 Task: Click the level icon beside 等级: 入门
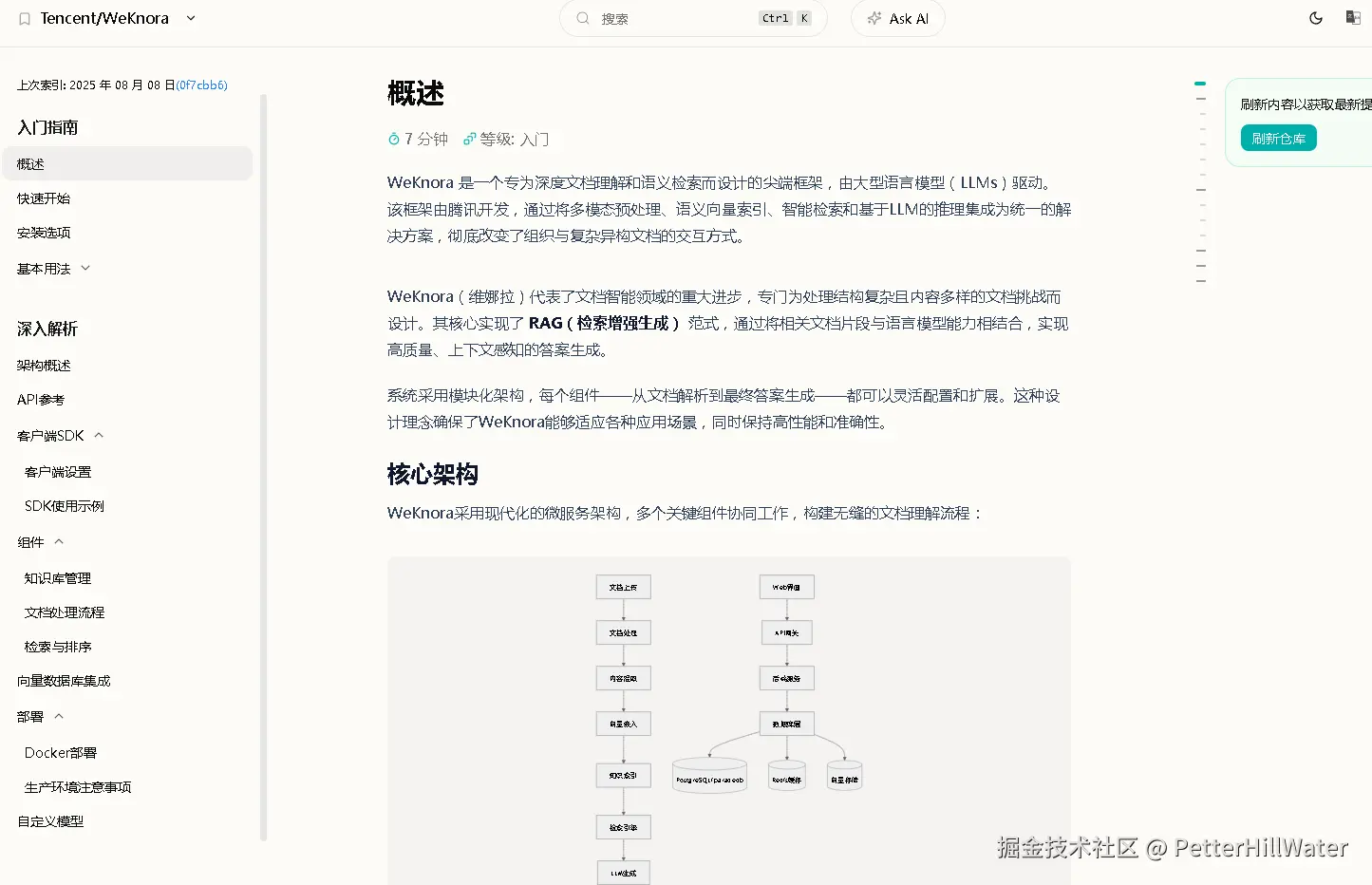tap(469, 139)
